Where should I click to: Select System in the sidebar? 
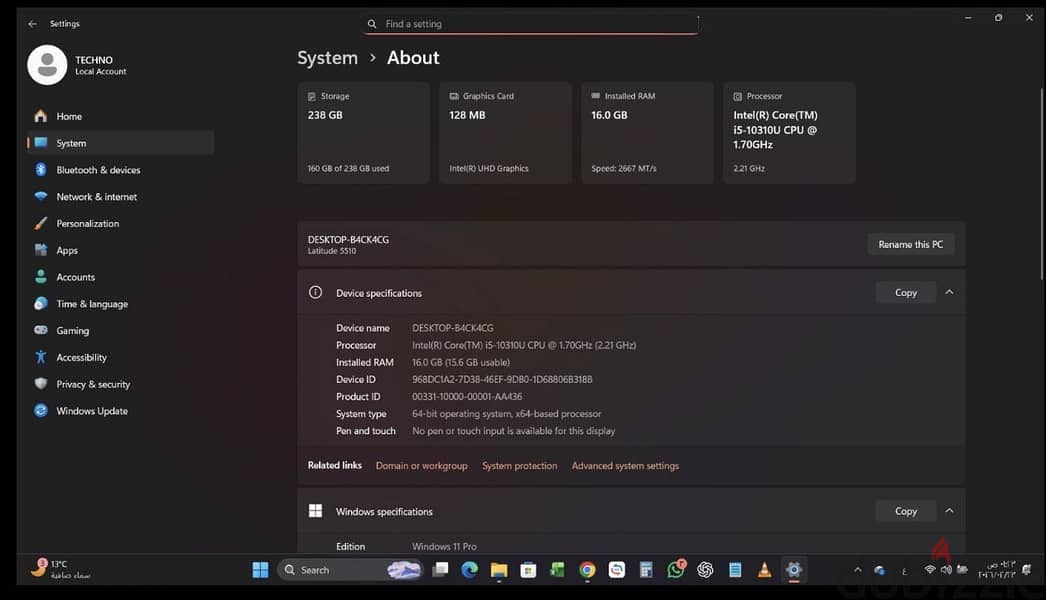[x=120, y=143]
